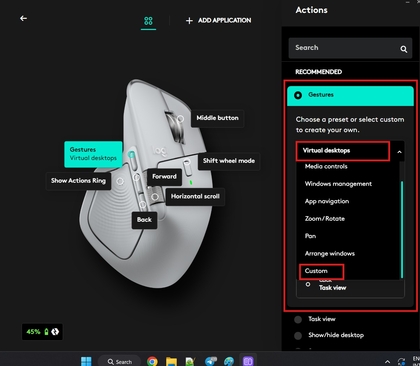This screenshot has height=366, width=420.
Task: Go back using the left arrow
Action: point(23,18)
